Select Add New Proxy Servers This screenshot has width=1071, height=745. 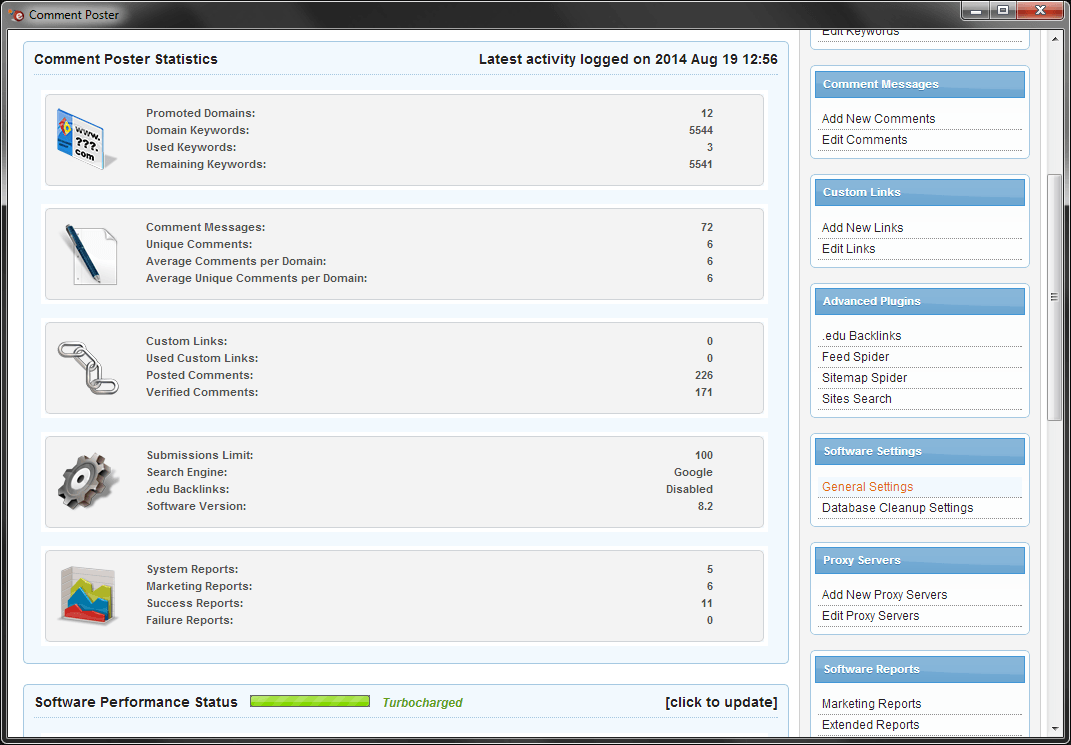coord(884,594)
